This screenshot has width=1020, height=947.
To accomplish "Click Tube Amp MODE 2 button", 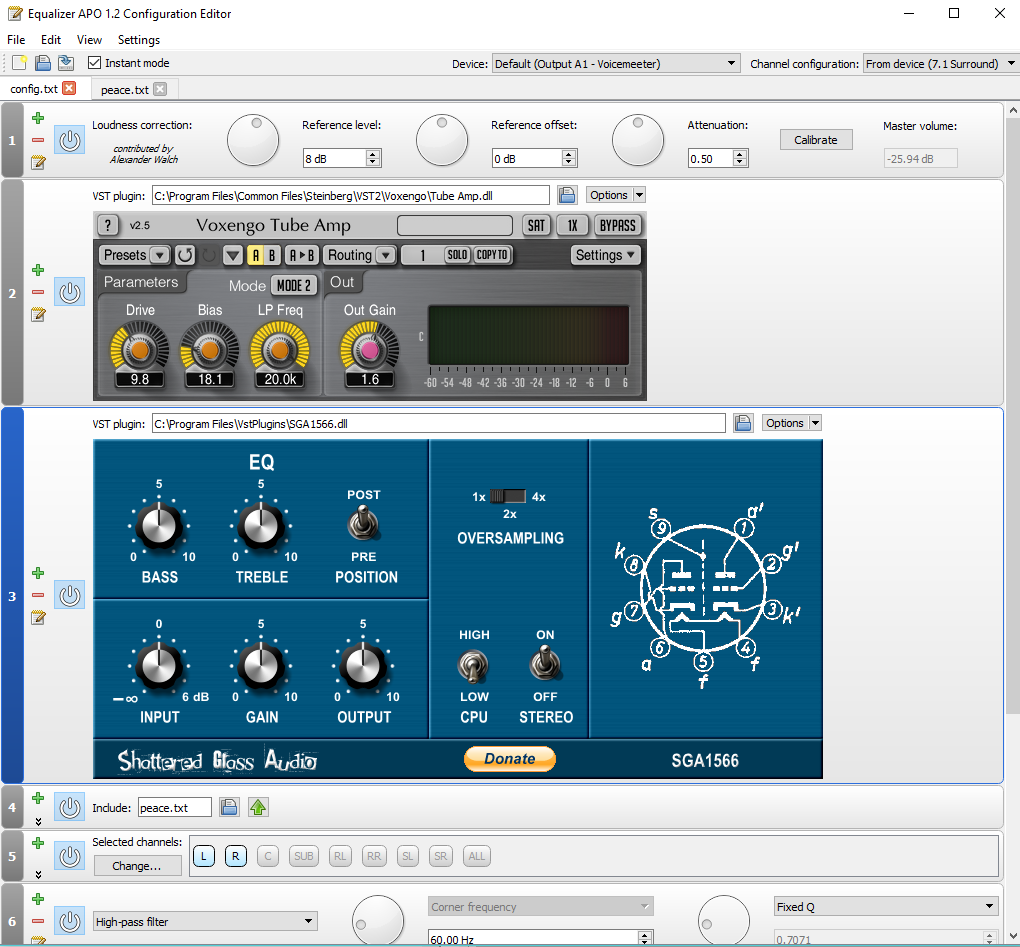I will point(294,286).
